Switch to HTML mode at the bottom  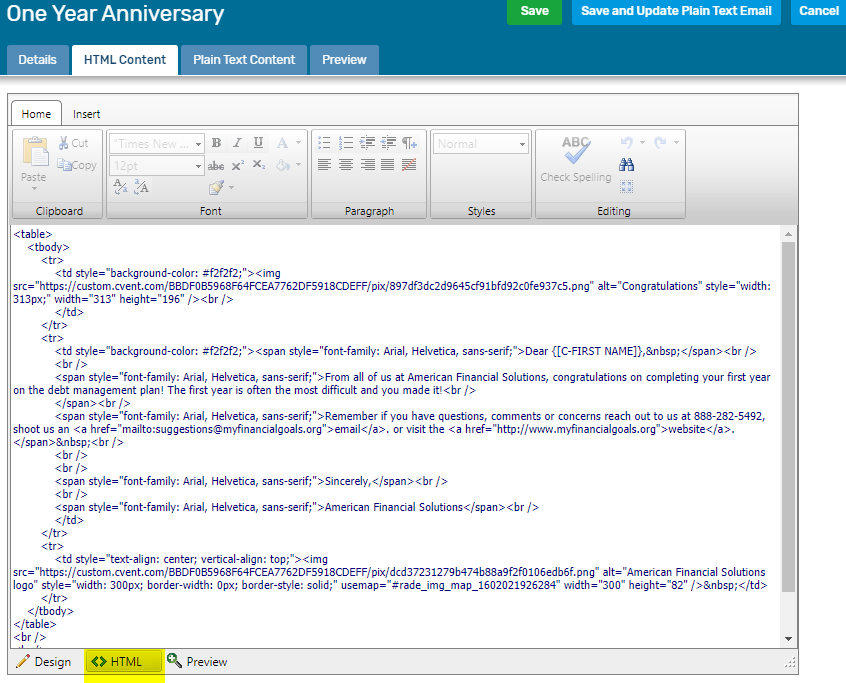(x=124, y=661)
